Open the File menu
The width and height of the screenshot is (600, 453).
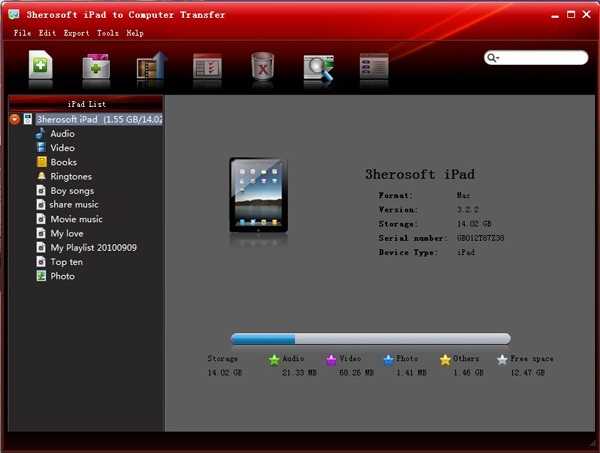tap(22, 33)
